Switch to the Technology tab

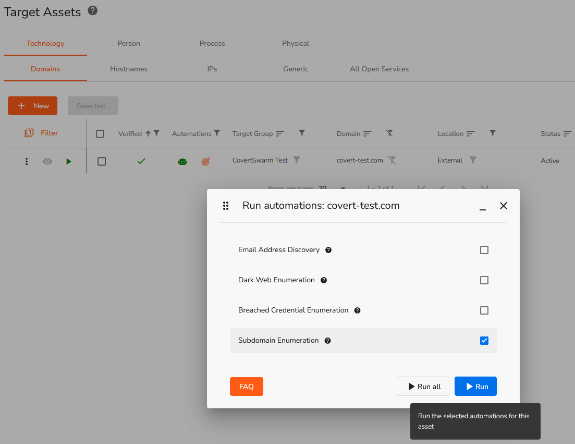[45, 43]
